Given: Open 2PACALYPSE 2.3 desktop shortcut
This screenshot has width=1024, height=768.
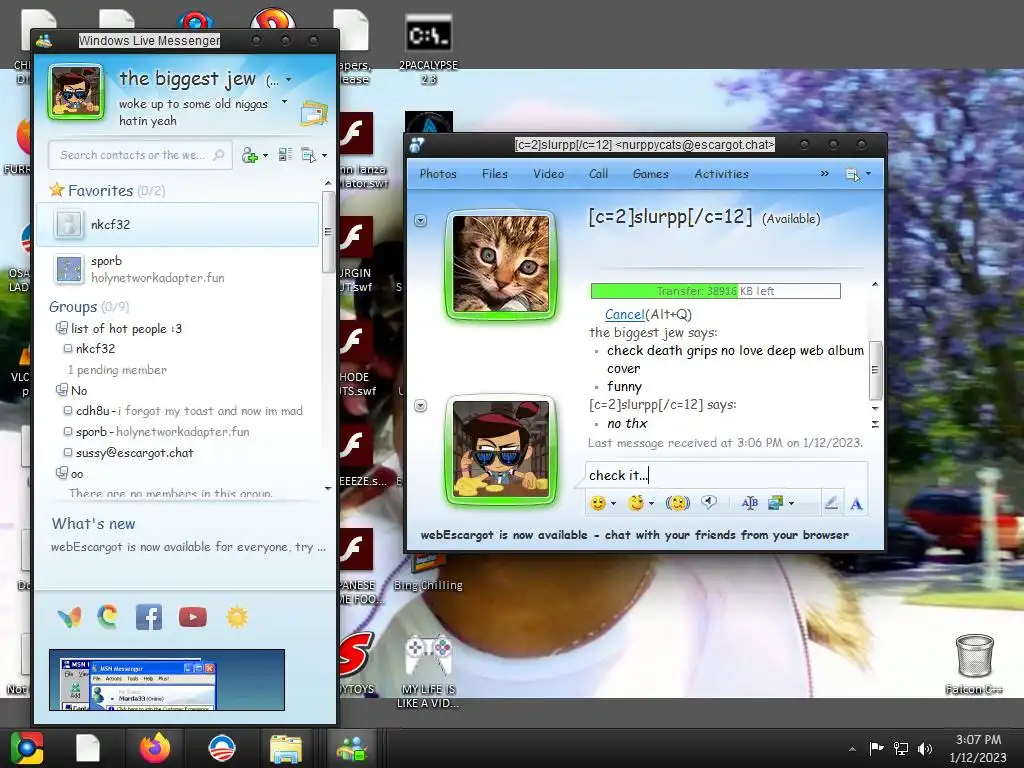Looking at the screenshot, I should point(428,50).
